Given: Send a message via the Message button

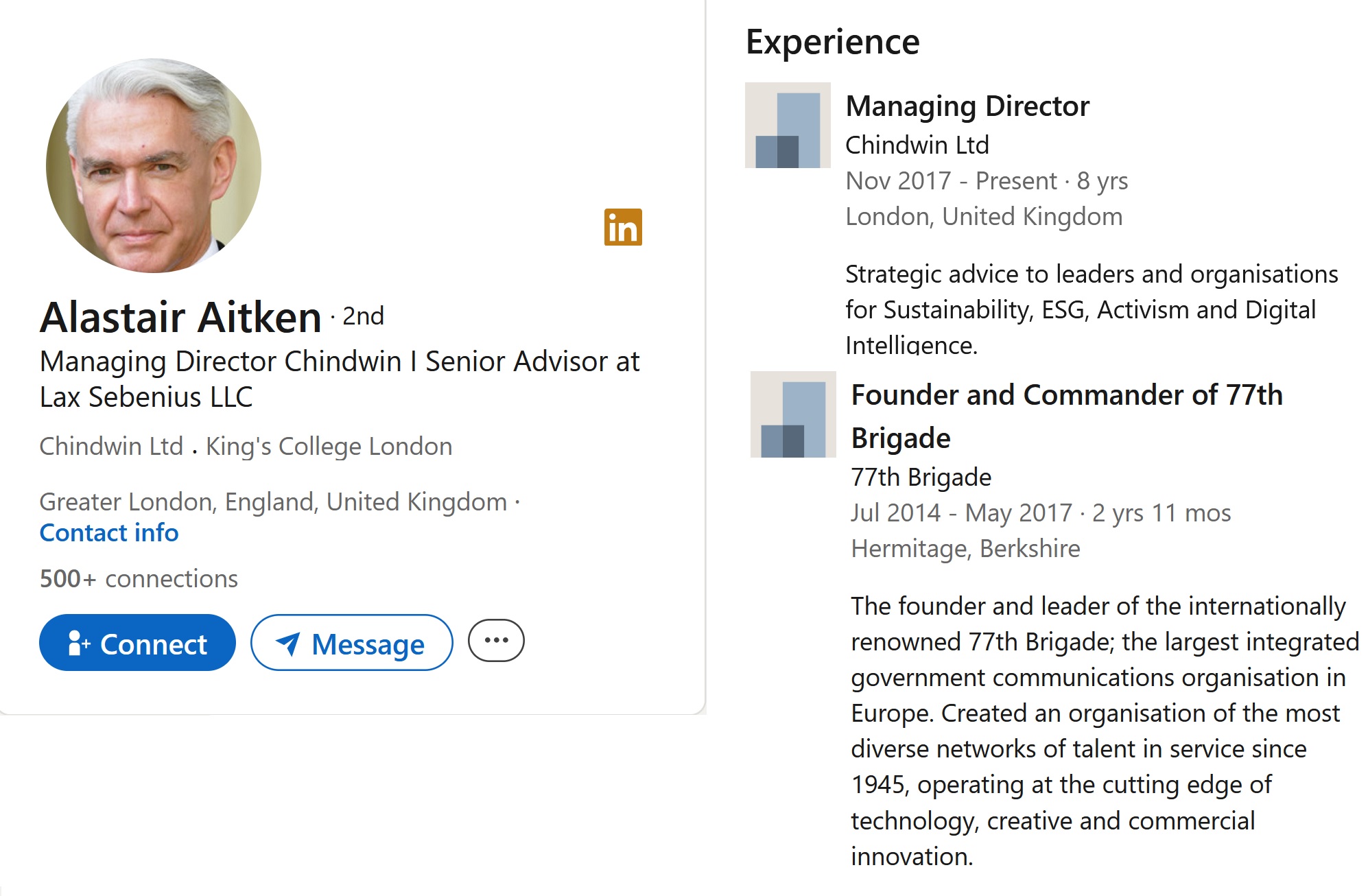Looking at the screenshot, I should (x=351, y=643).
